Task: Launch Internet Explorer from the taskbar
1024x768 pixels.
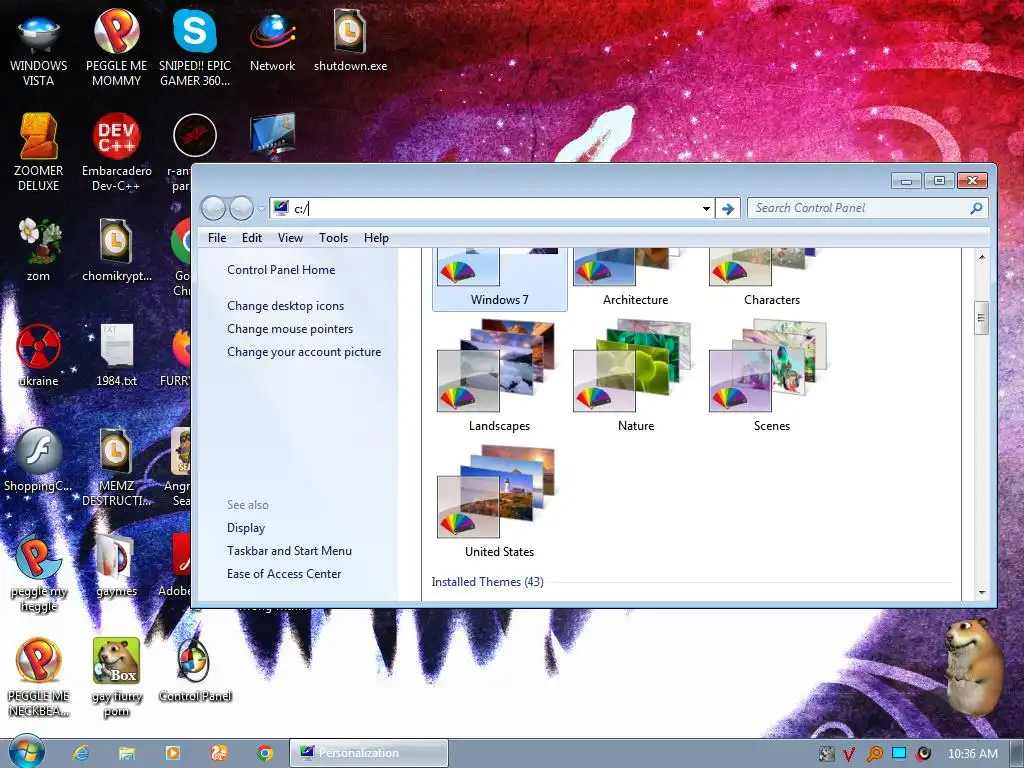Action: [81, 753]
